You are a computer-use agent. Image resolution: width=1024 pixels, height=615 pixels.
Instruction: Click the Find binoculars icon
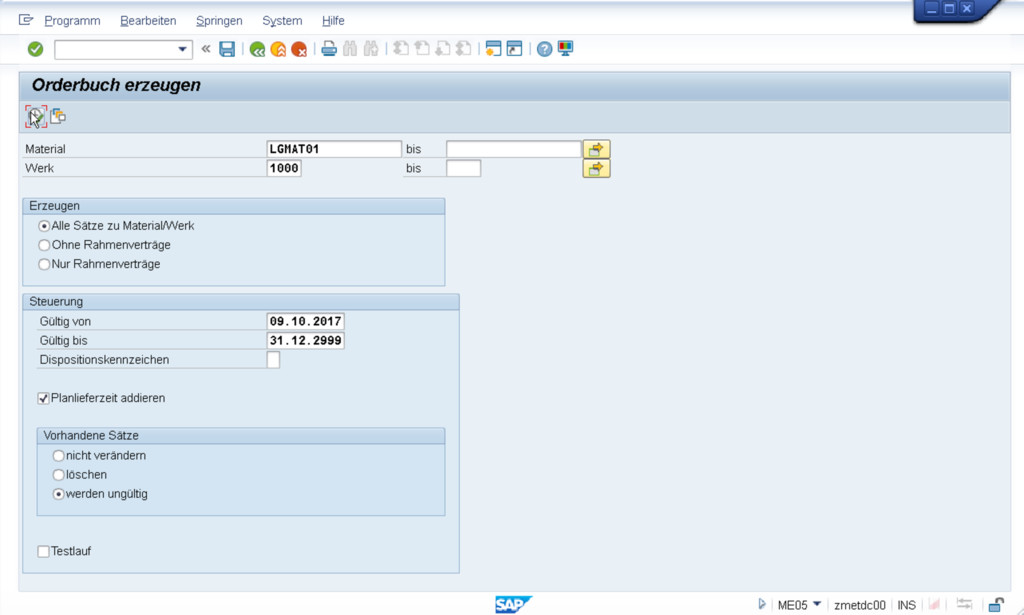click(x=350, y=49)
